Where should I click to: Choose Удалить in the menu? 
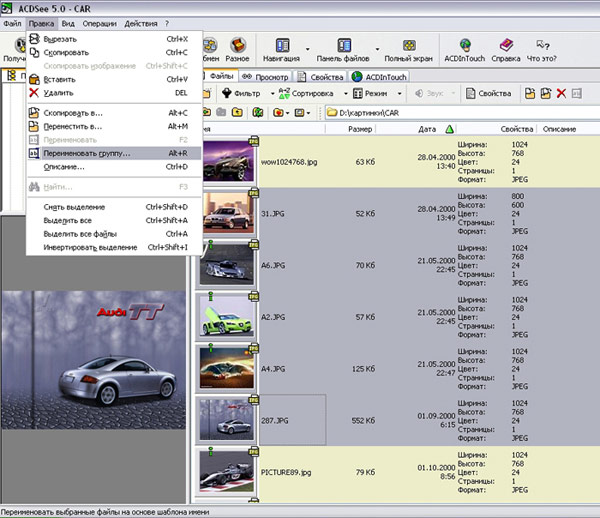[x=114, y=93]
